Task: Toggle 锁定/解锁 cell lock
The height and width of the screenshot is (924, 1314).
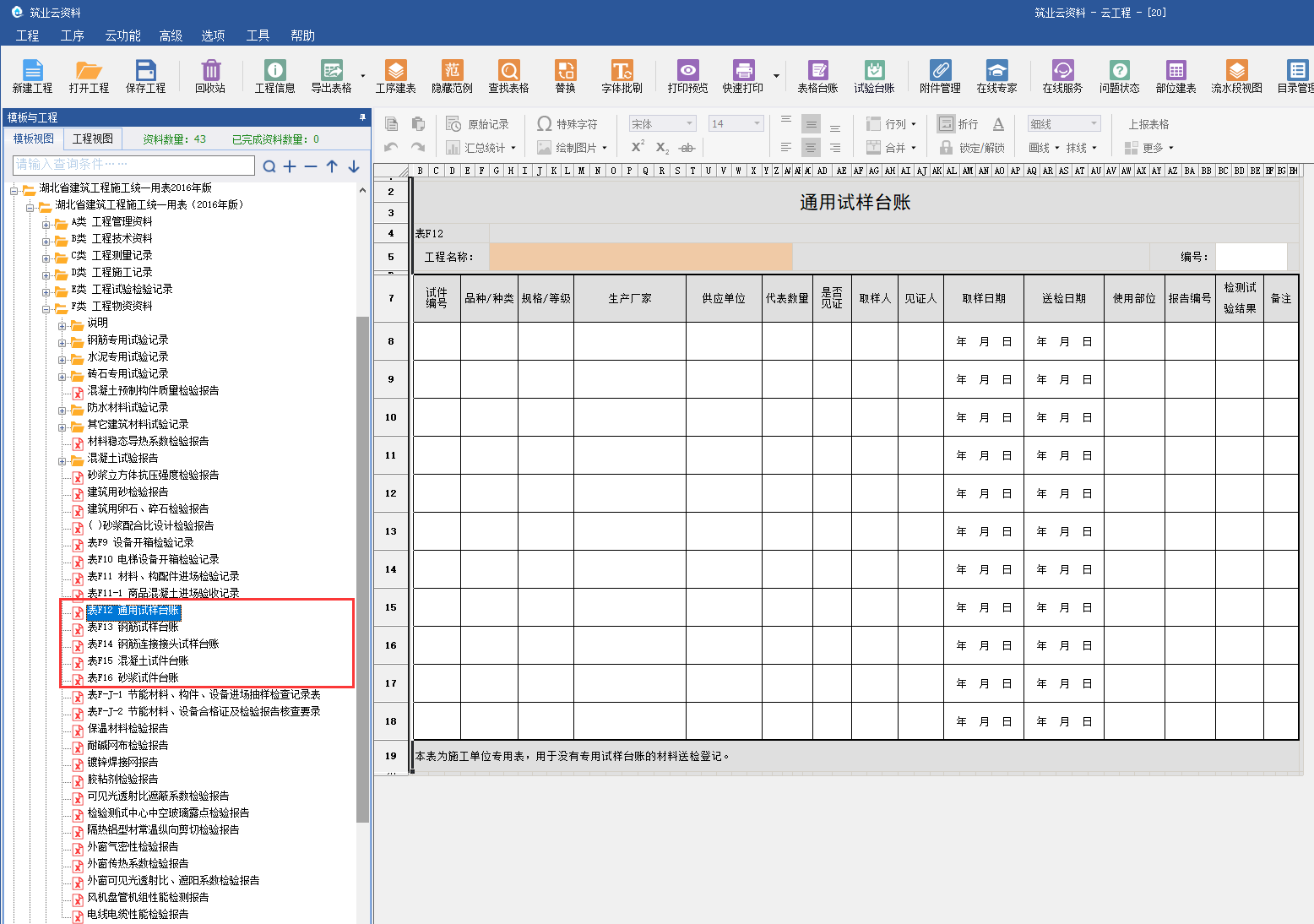Action: pos(971,148)
